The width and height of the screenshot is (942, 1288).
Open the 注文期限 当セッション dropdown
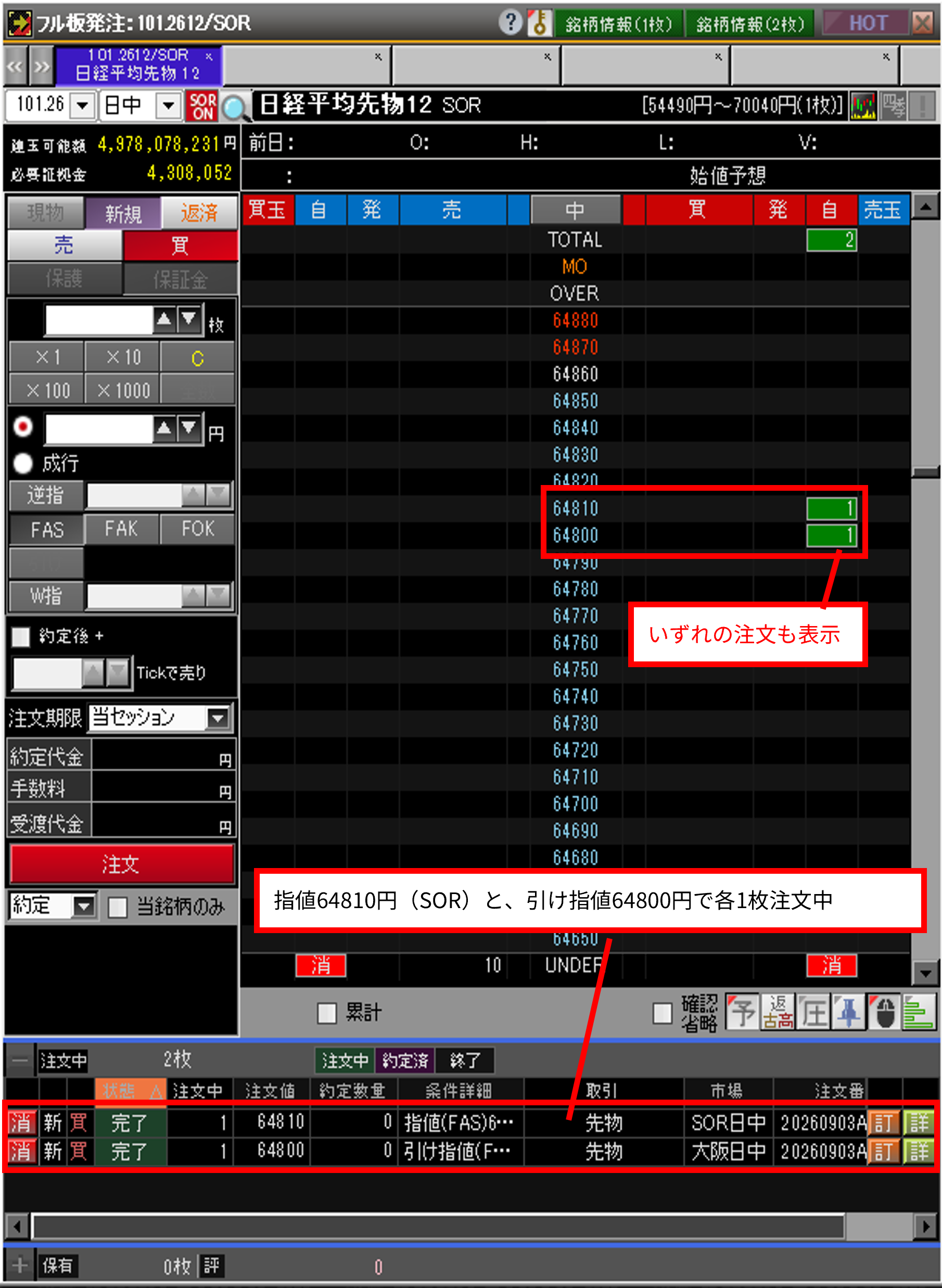point(161,717)
